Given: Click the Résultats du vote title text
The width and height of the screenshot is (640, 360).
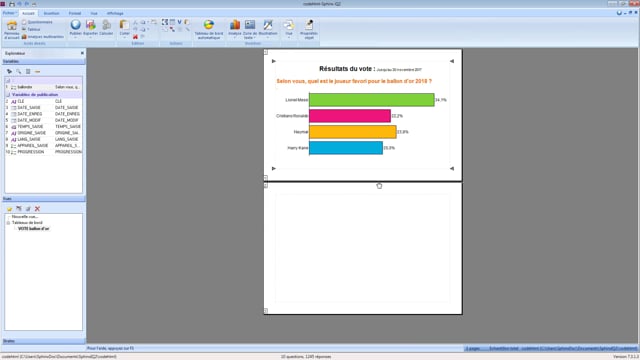Looking at the screenshot, I should pyautogui.click(x=347, y=69).
